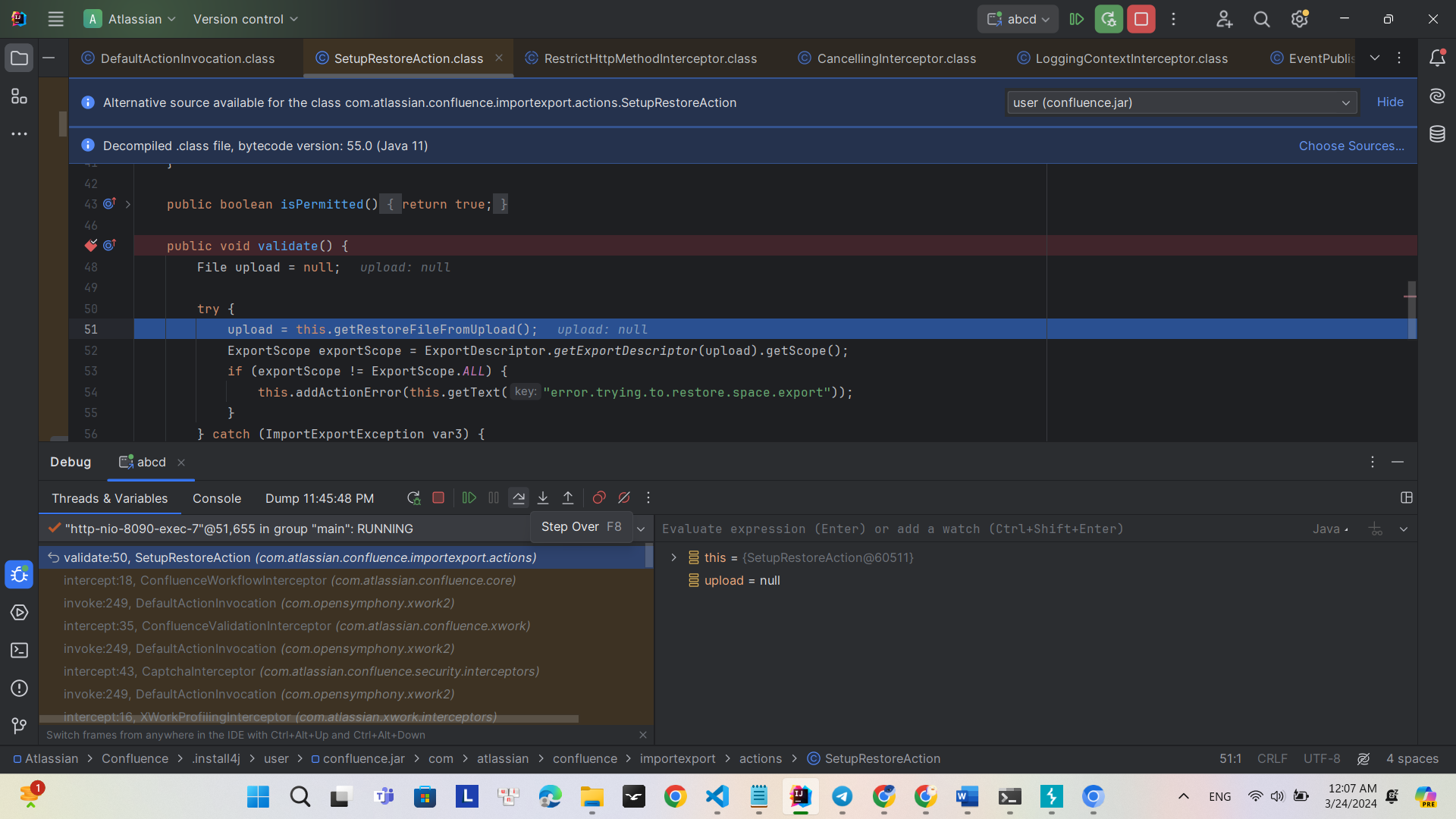Close SetupRestoreAction.class tab
Viewport: 1456px width, 819px height.
pyautogui.click(x=499, y=58)
